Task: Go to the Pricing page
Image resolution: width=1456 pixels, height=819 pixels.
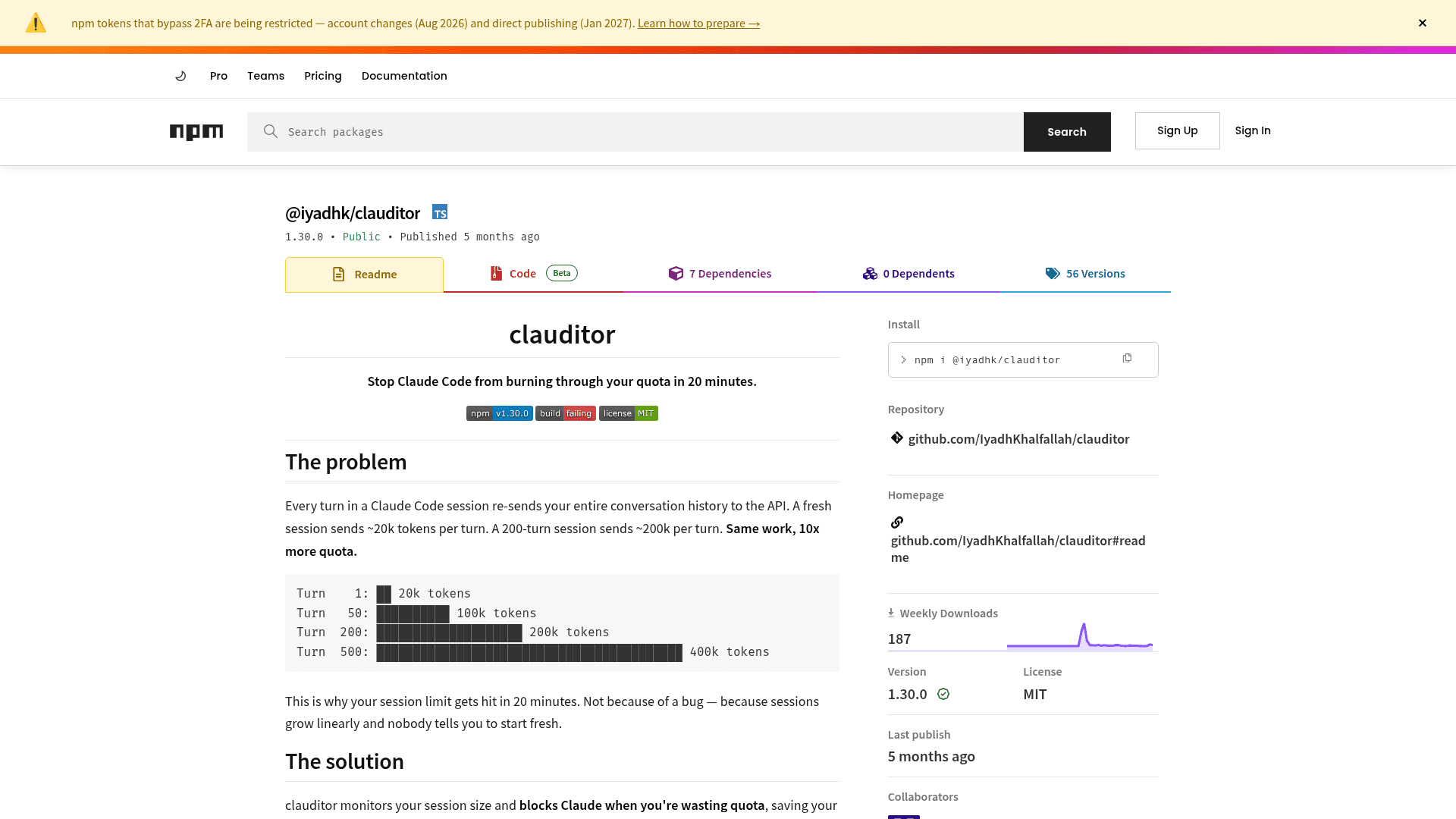Action: coord(323,76)
